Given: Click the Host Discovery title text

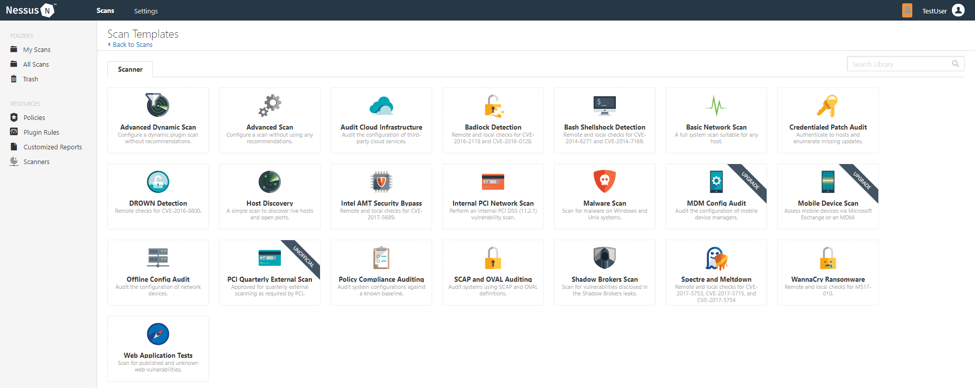Looking at the screenshot, I should tap(270, 203).
